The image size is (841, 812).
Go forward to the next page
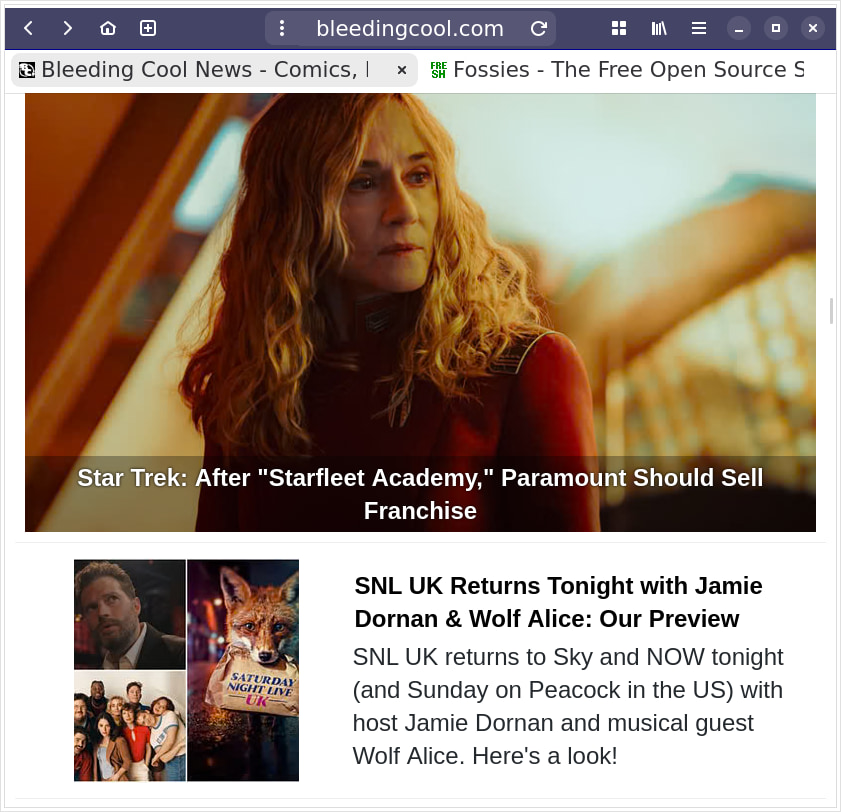(x=68, y=28)
